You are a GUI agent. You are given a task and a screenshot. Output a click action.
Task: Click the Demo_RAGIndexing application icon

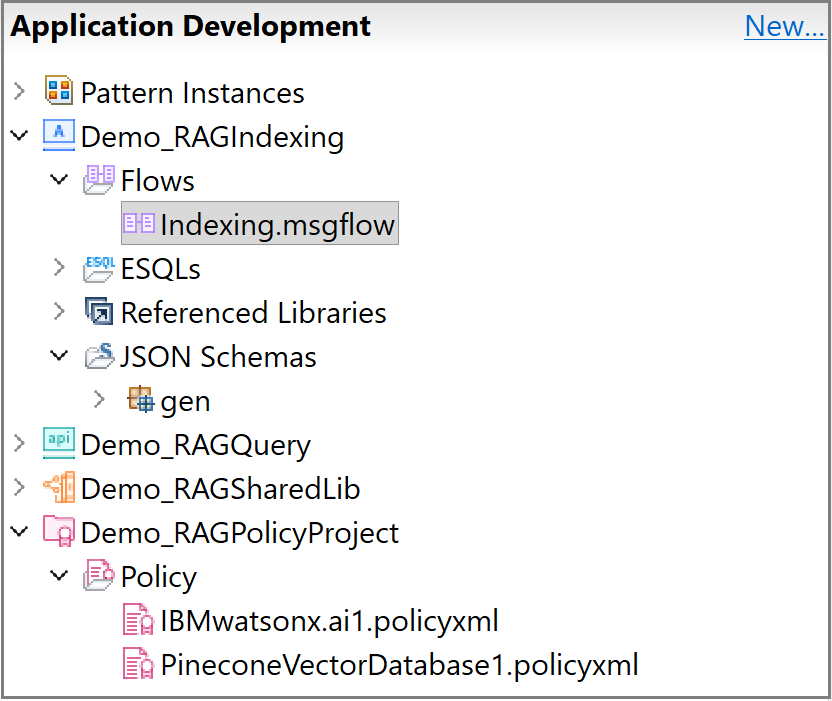click(59, 136)
